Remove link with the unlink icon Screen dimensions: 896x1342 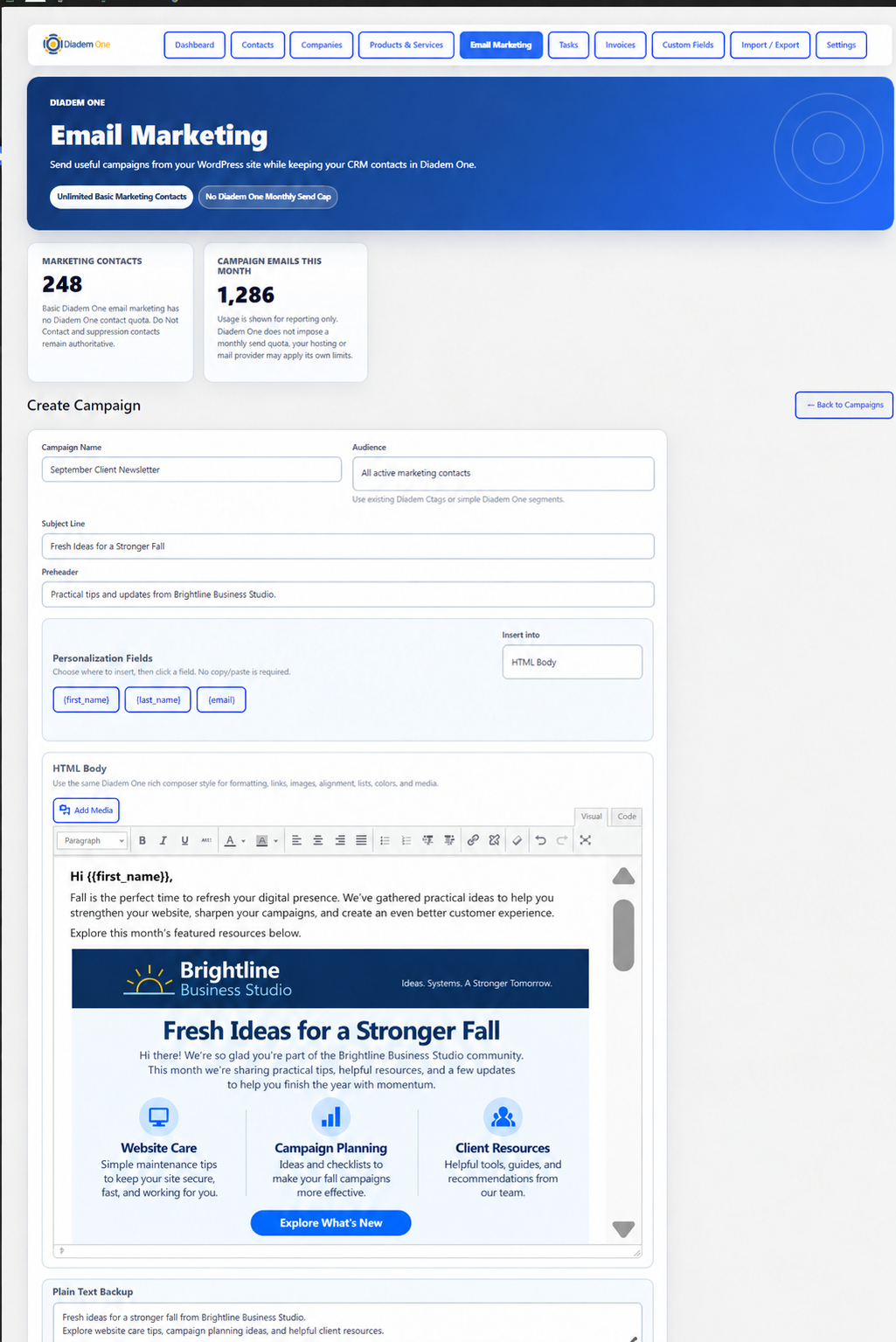click(x=495, y=840)
